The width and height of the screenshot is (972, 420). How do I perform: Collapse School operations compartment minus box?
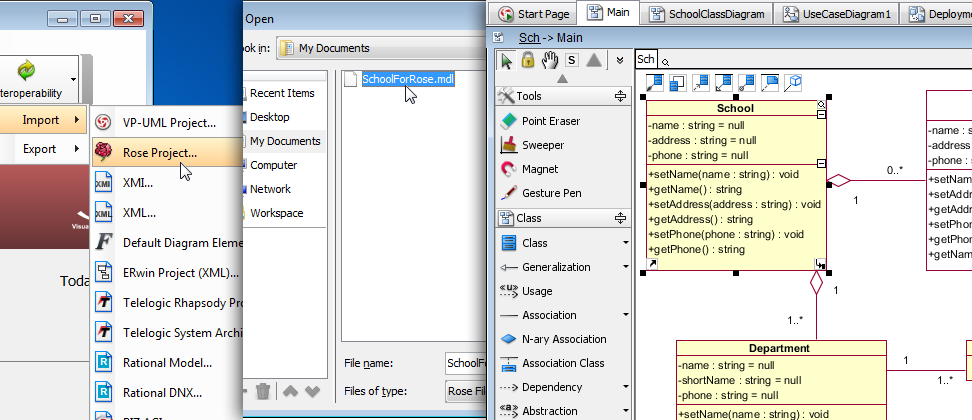821,164
